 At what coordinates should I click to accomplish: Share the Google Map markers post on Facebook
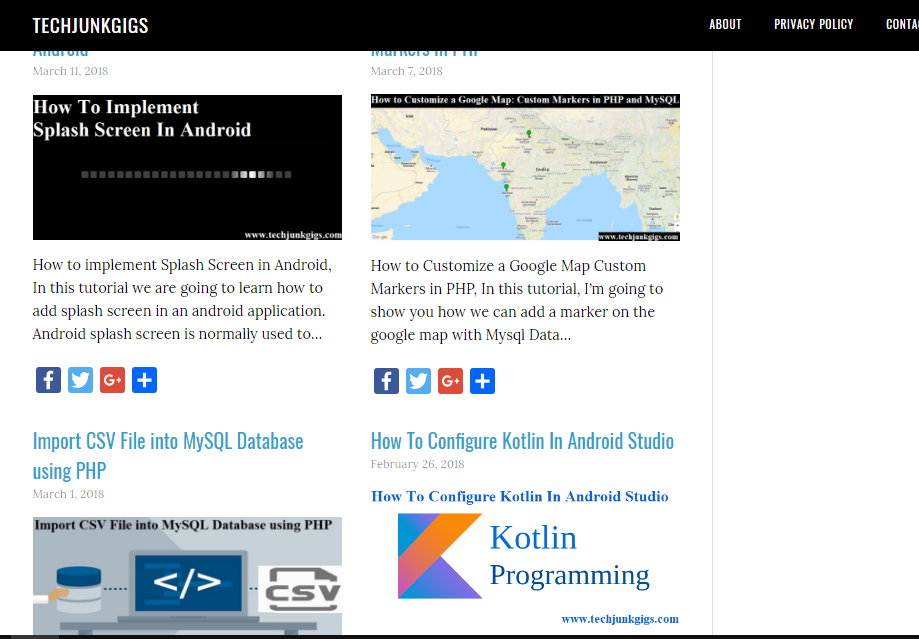click(x=386, y=381)
